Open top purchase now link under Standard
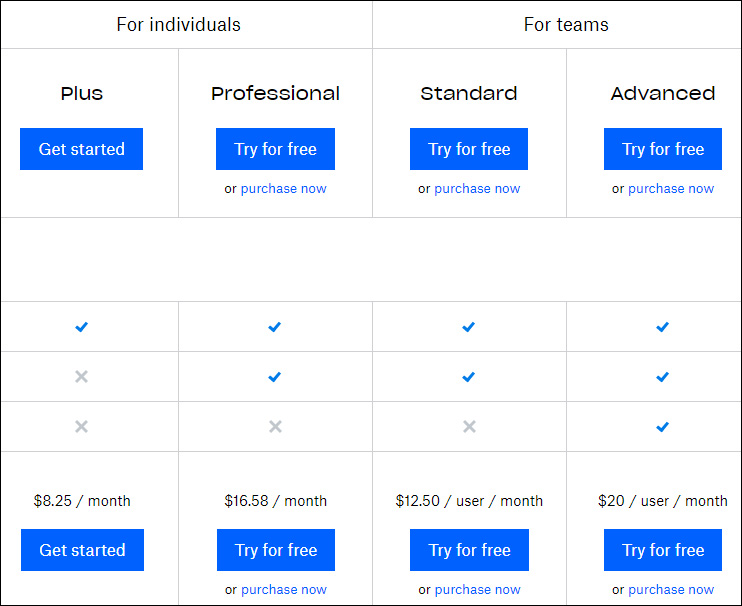Image resolution: width=742 pixels, height=606 pixels. click(477, 189)
